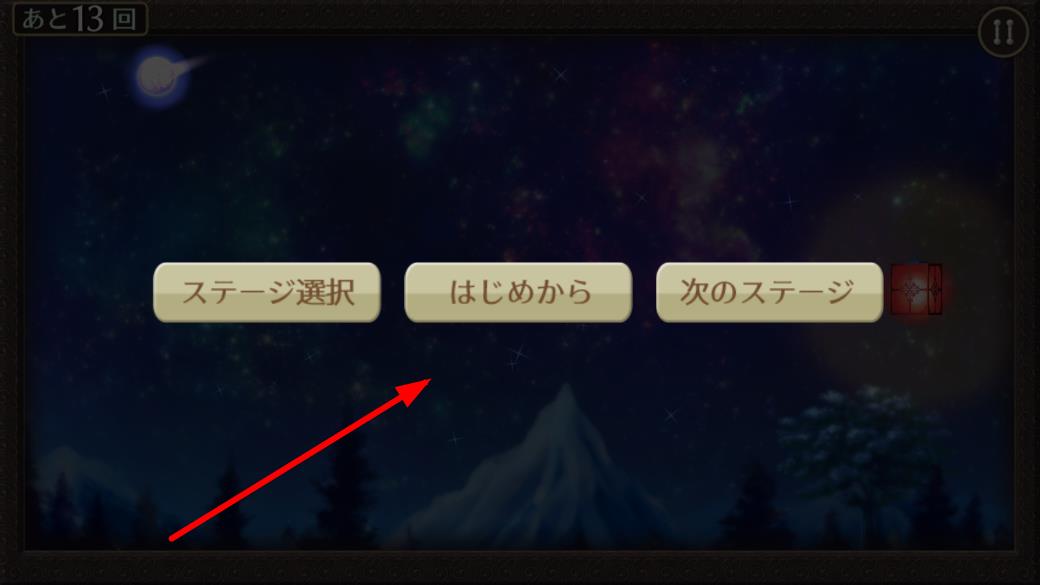Click the あと13回 remaining moves counter
The image size is (1040, 585).
pos(80,19)
